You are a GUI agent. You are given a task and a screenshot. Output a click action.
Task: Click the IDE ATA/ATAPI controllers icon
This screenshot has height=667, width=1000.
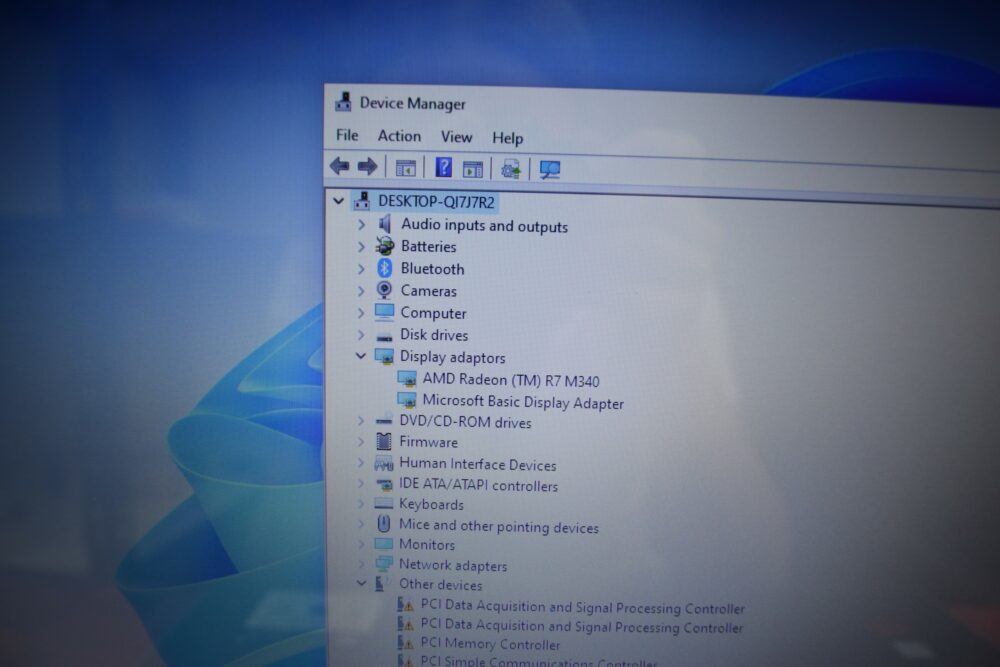coord(383,485)
